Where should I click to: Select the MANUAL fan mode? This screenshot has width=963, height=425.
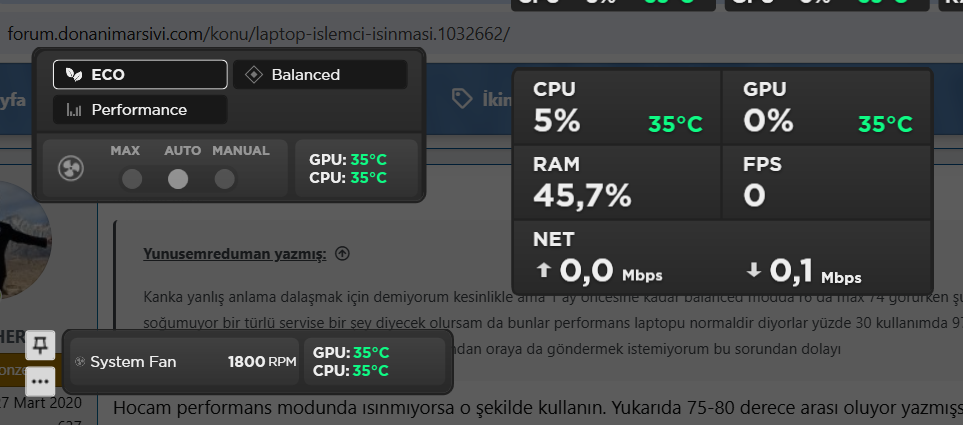(x=225, y=180)
